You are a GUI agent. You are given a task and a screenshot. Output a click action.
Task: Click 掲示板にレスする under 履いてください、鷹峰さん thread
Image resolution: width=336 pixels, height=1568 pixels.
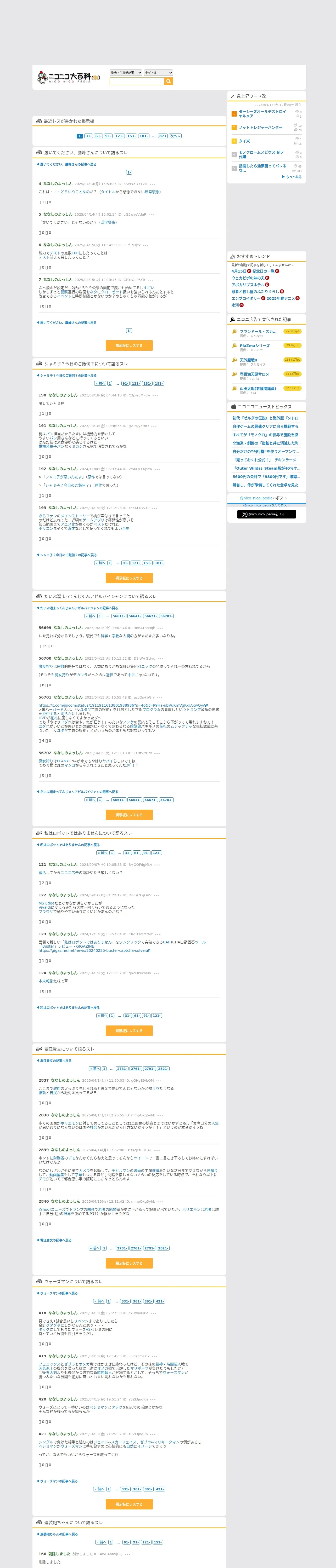point(129,346)
